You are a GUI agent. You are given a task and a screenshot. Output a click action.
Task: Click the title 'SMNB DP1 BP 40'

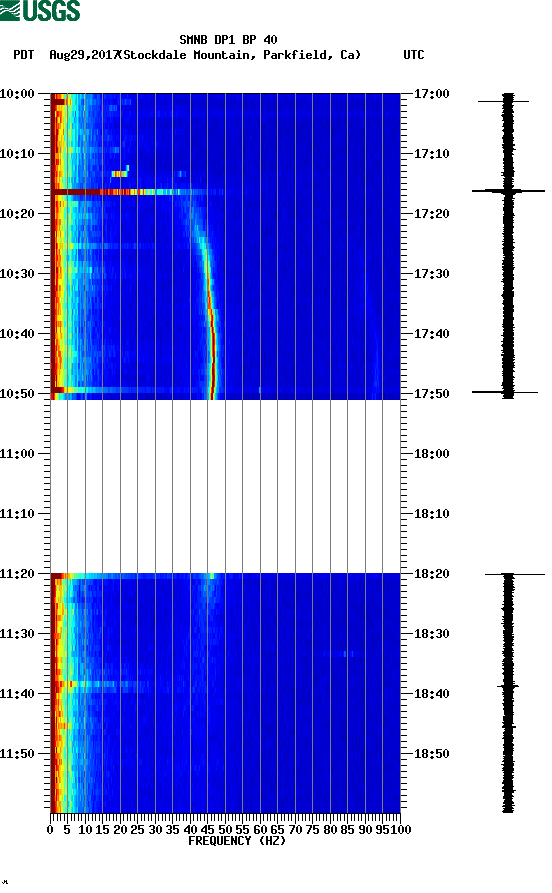point(228,40)
